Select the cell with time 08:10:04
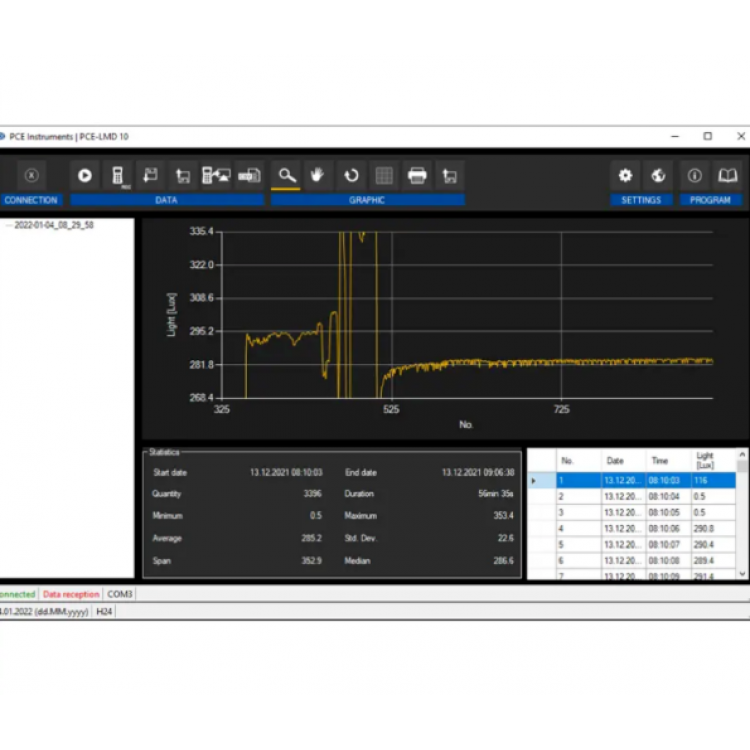 point(668,496)
